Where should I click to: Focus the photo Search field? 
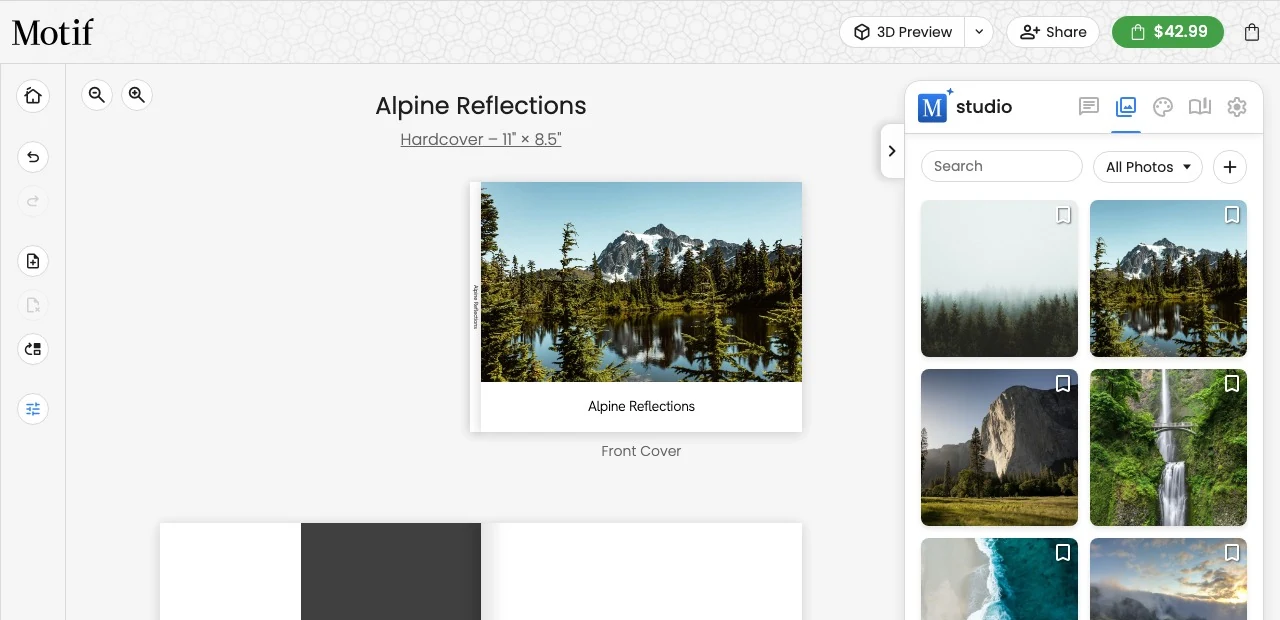coord(1001,166)
